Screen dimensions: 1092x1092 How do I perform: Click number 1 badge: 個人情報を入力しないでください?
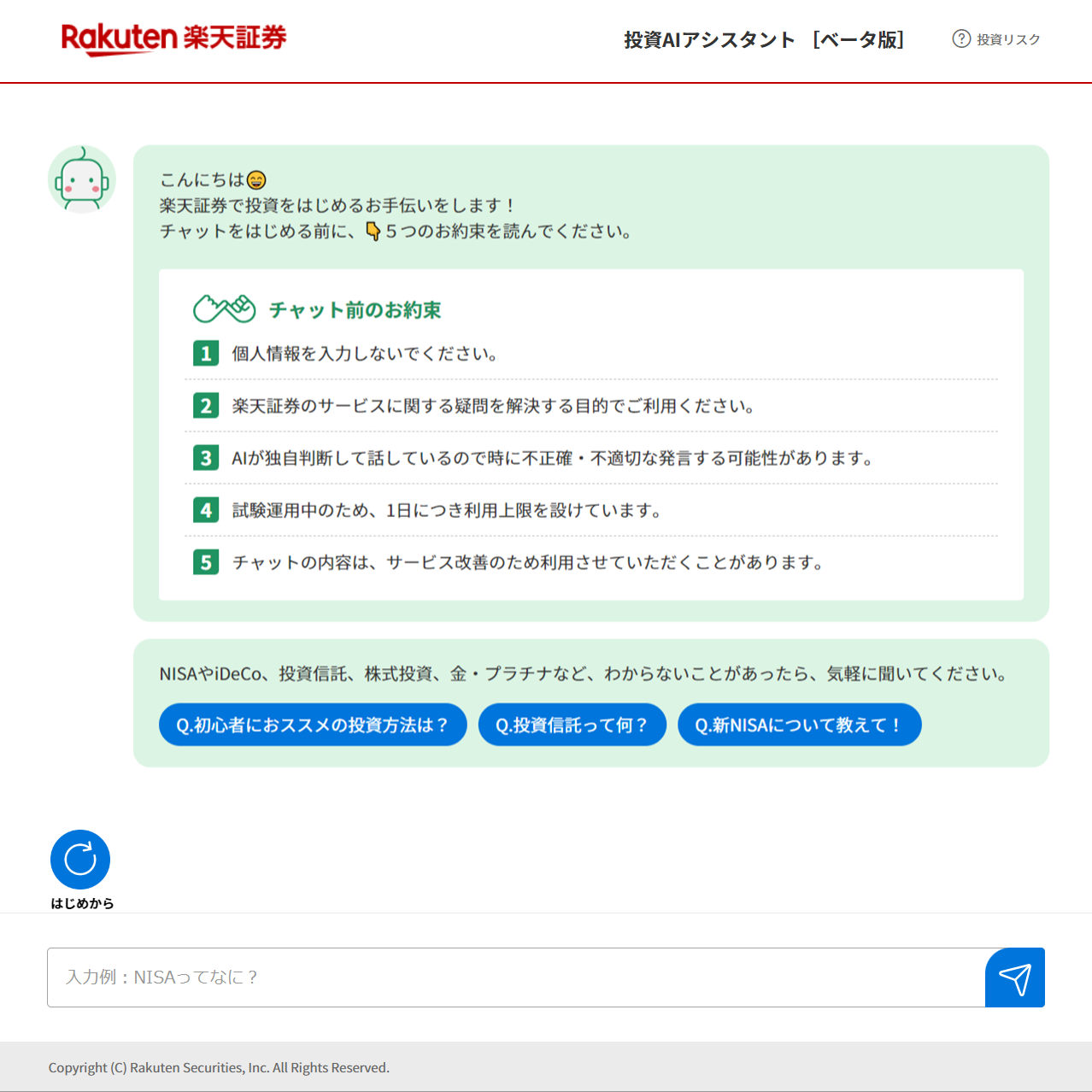(x=206, y=353)
